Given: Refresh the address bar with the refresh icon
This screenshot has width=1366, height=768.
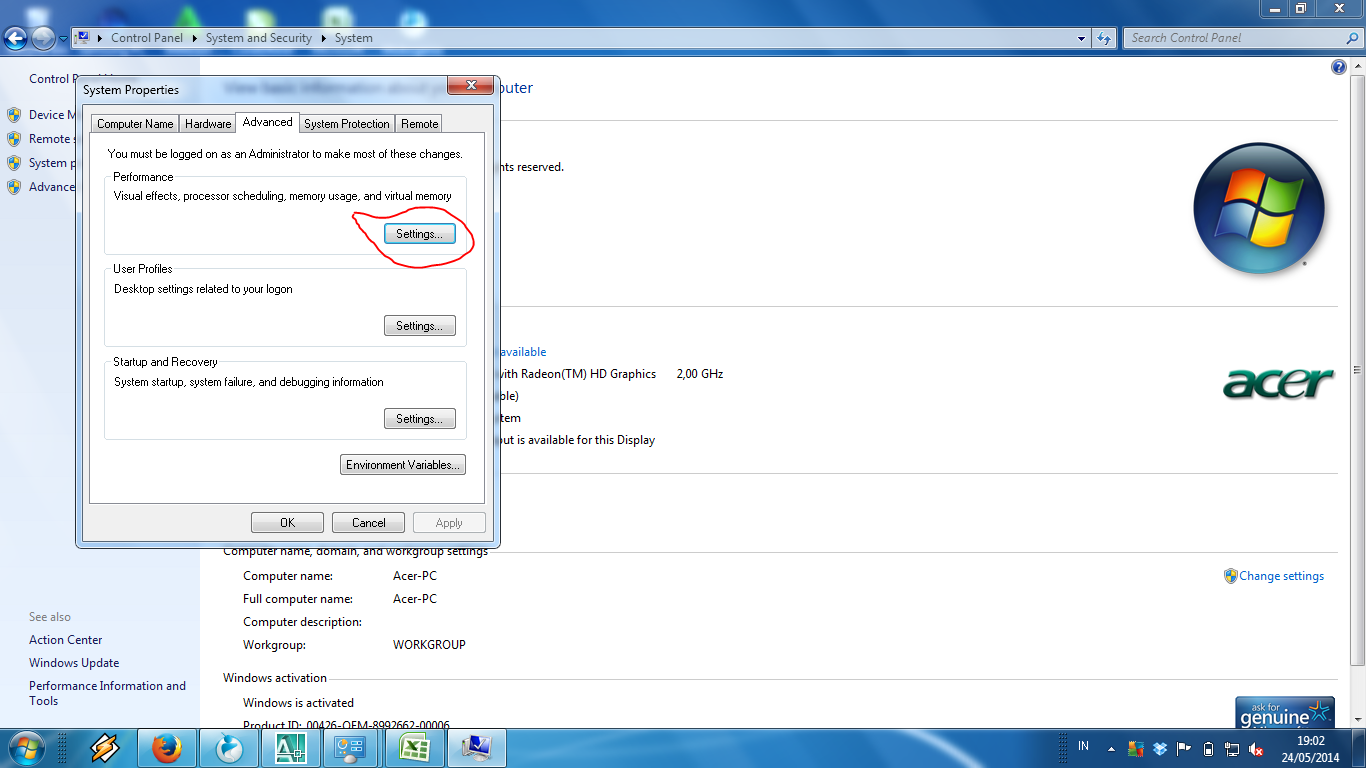Looking at the screenshot, I should point(1104,38).
